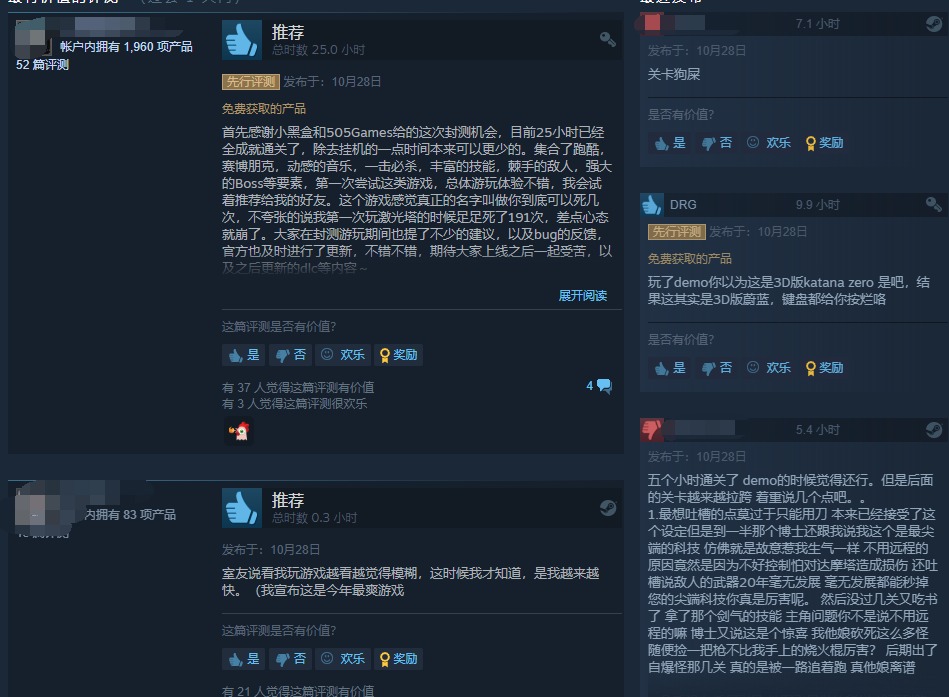Give 奖励 to DRG's review

pyautogui.click(x=824, y=368)
